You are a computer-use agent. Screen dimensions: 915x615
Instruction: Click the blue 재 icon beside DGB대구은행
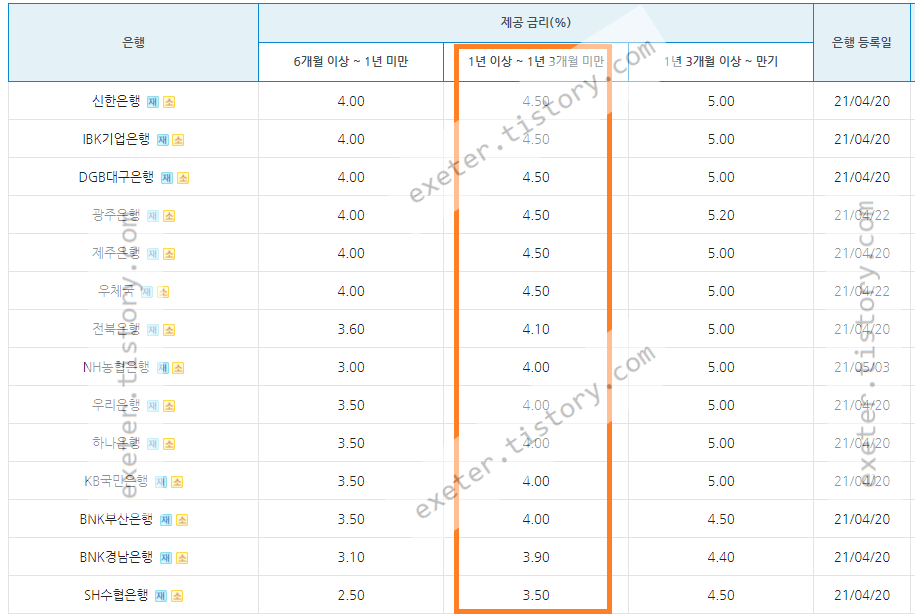pyautogui.click(x=166, y=178)
